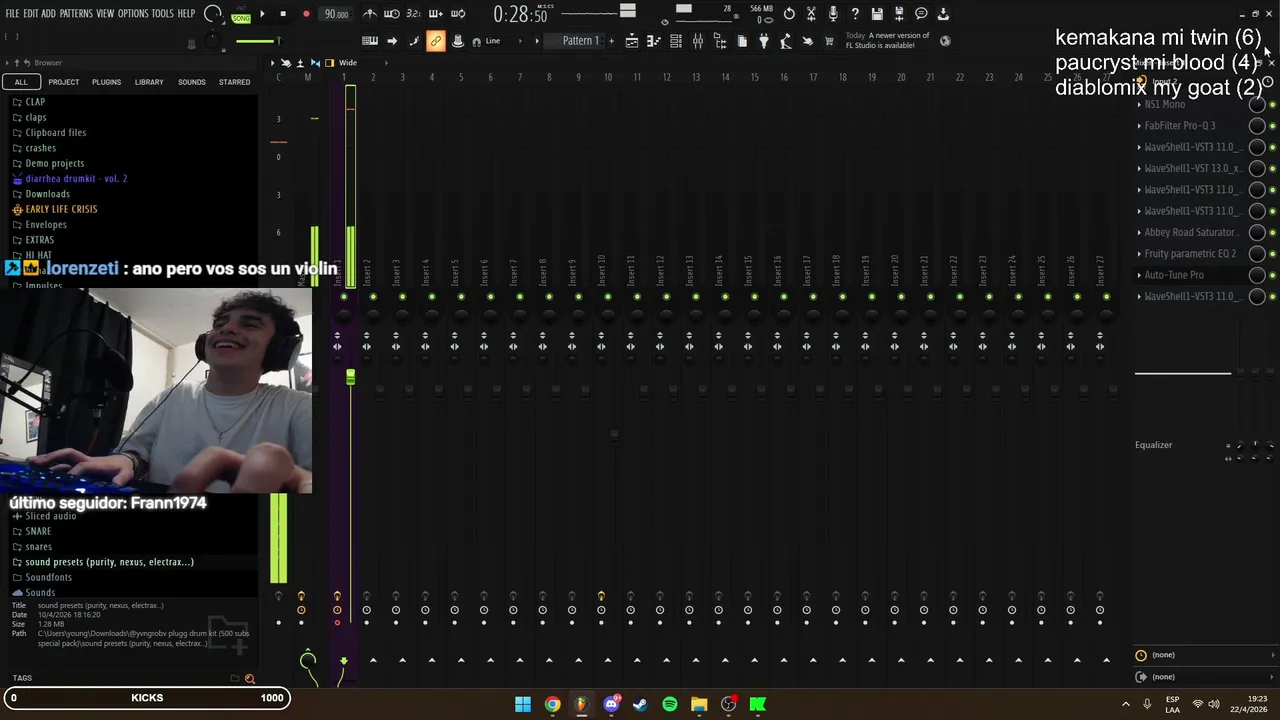Adjust the Auto-Tune Pro mix knob
Screen dimensions: 1280x720
click(1257, 275)
